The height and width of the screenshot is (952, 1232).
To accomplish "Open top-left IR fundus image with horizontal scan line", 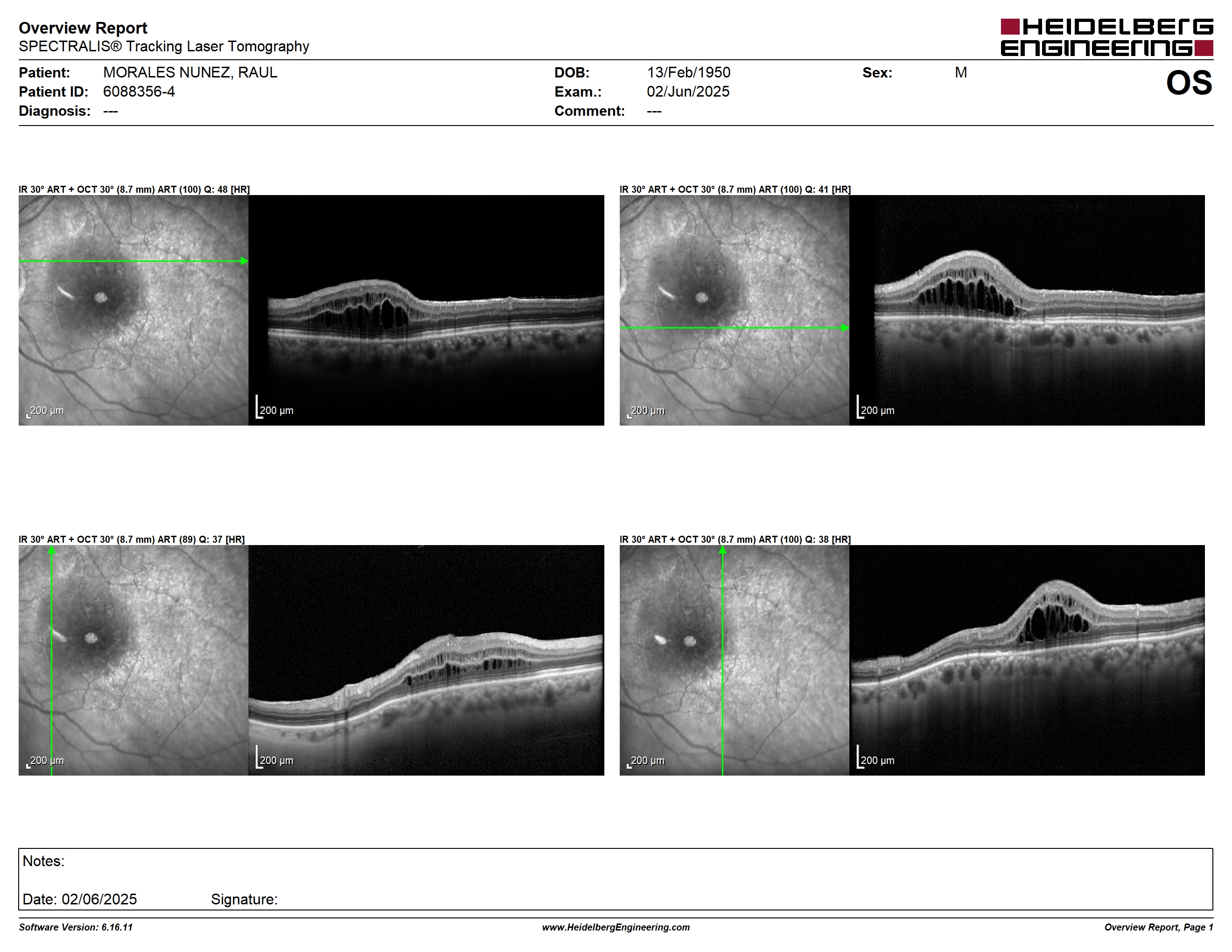I will coord(133,310).
